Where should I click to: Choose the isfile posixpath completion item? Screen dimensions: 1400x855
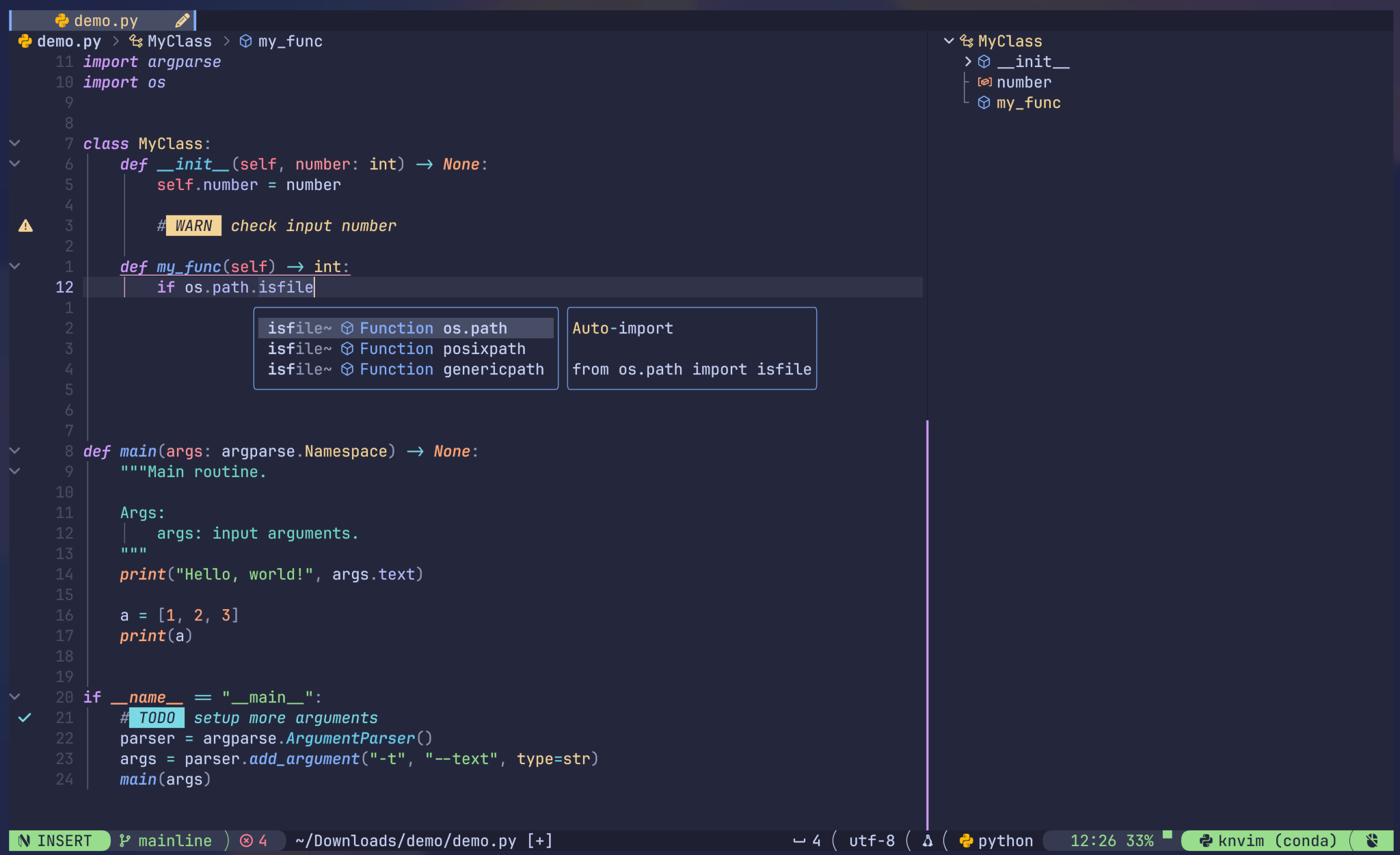pyautogui.click(x=406, y=349)
